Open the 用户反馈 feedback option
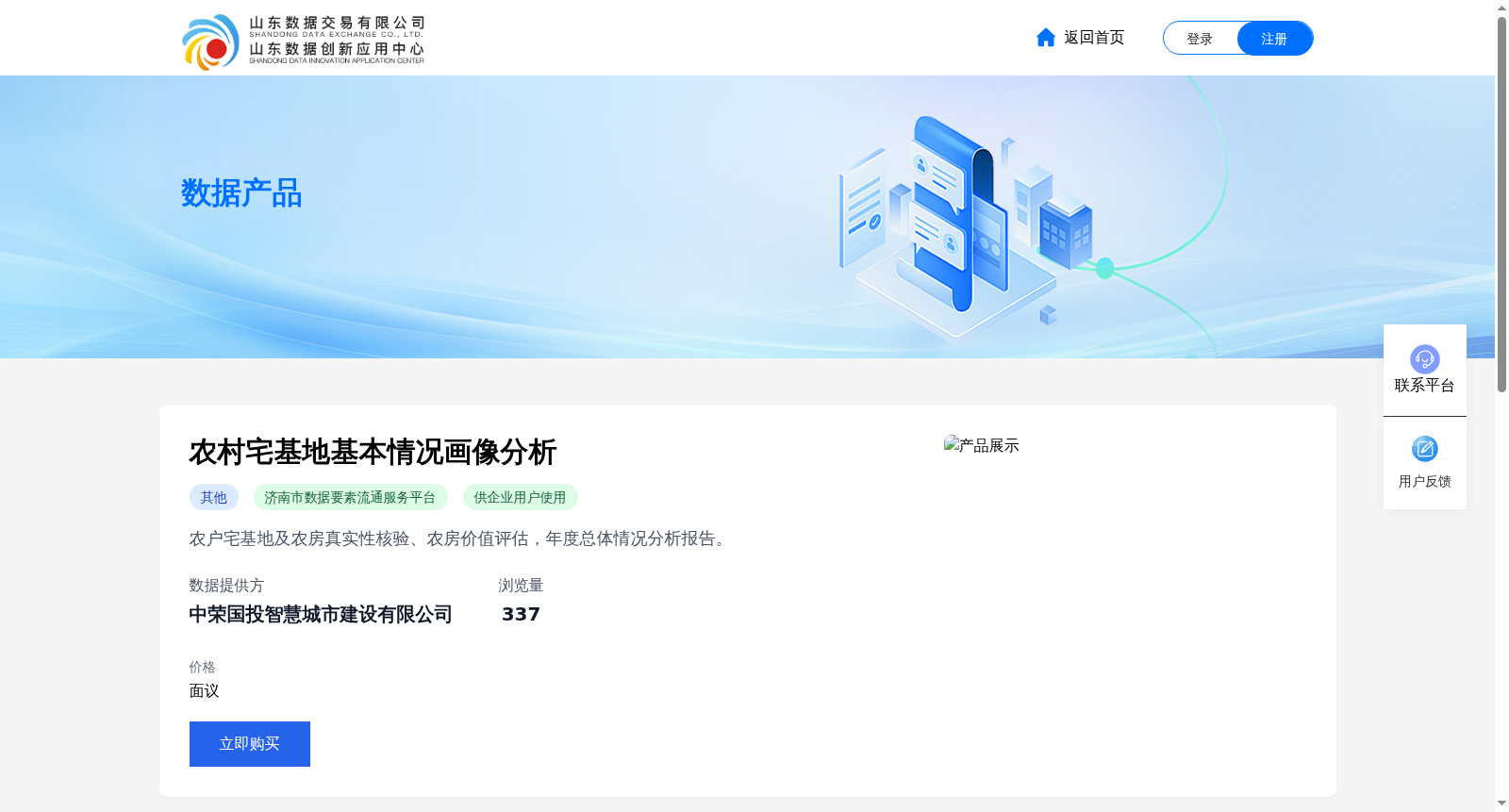 (x=1424, y=481)
